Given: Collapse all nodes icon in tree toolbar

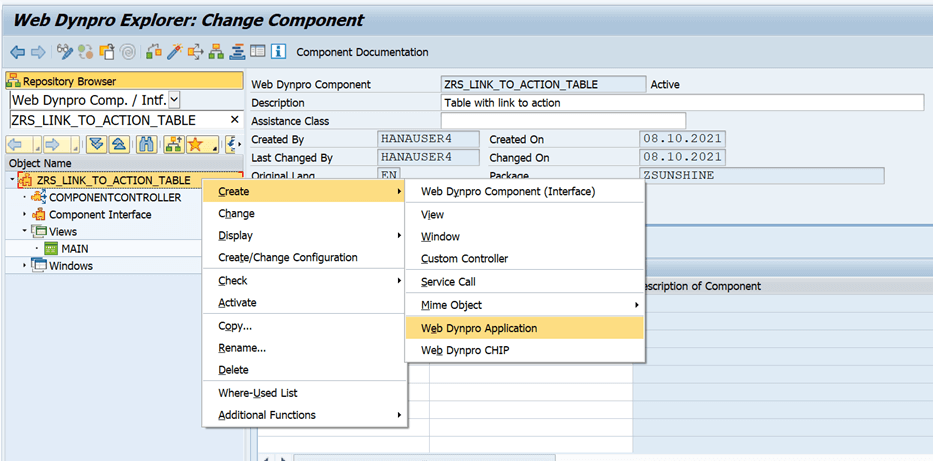Looking at the screenshot, I should 118,144.
